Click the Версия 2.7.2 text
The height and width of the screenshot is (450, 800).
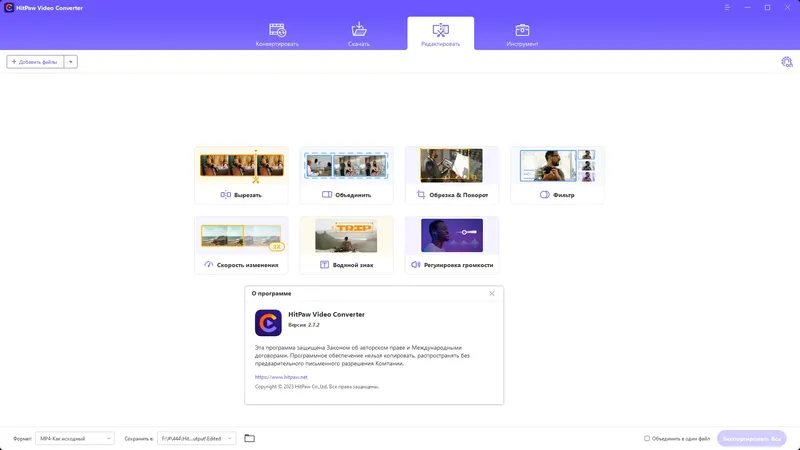(x=304, y=325)
